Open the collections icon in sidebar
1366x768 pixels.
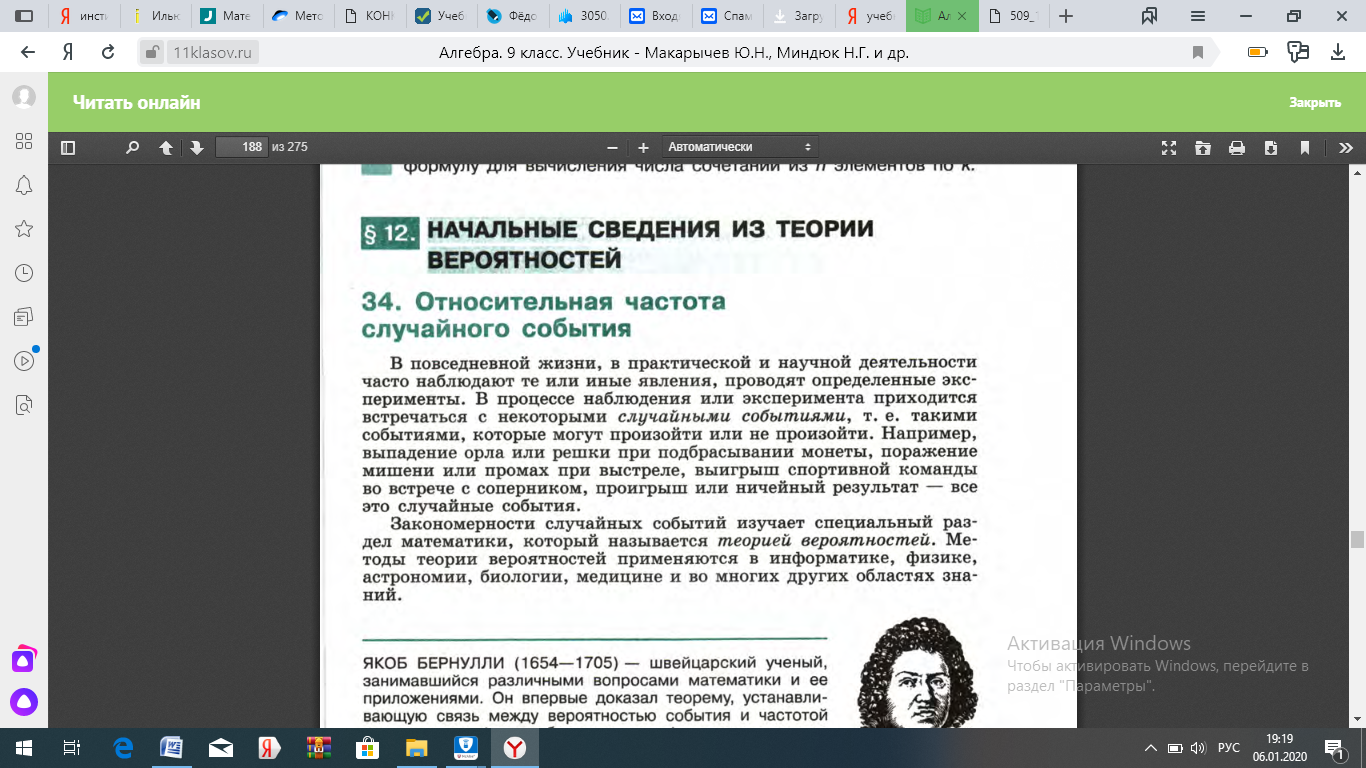tap(24, 317)
